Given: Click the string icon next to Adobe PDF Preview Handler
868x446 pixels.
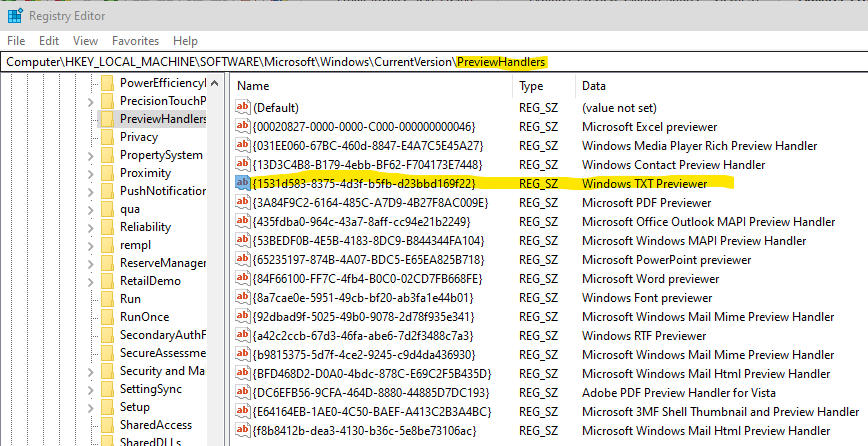Looking at the screenshot, I should [x=243, y=393].
